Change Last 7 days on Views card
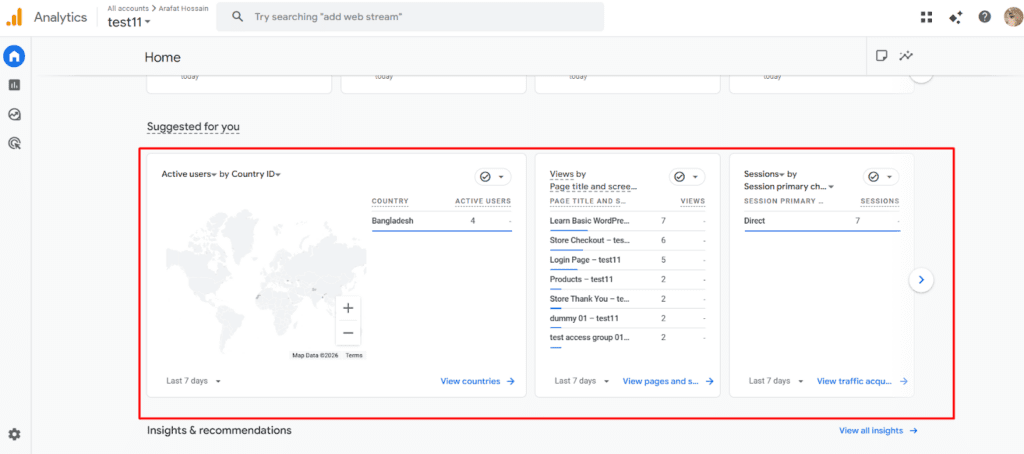Screen dimensions: 1024x454 [583, 381]
